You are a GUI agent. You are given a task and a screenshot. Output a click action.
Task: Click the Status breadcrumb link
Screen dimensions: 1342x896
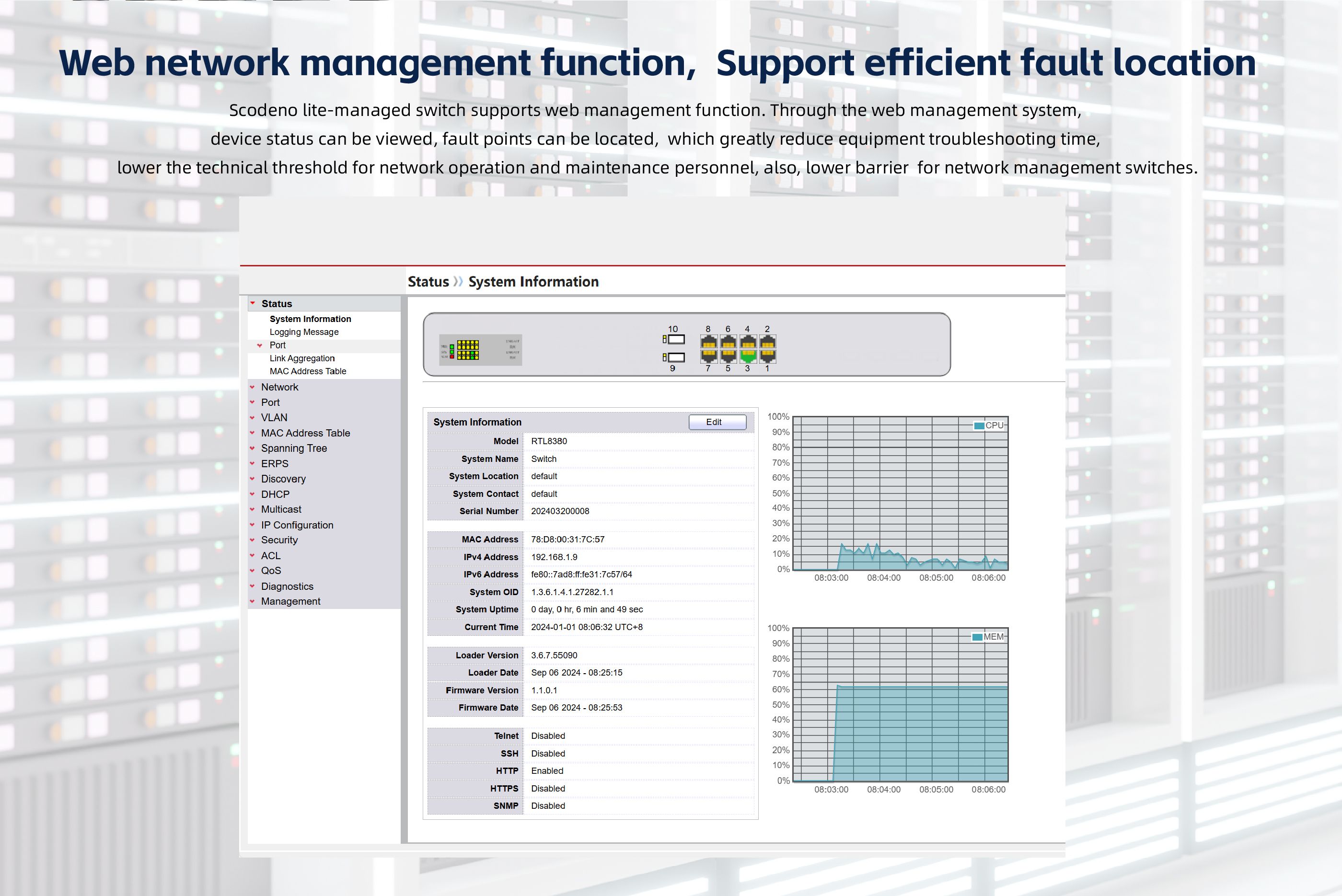click(x=428, y=282)
